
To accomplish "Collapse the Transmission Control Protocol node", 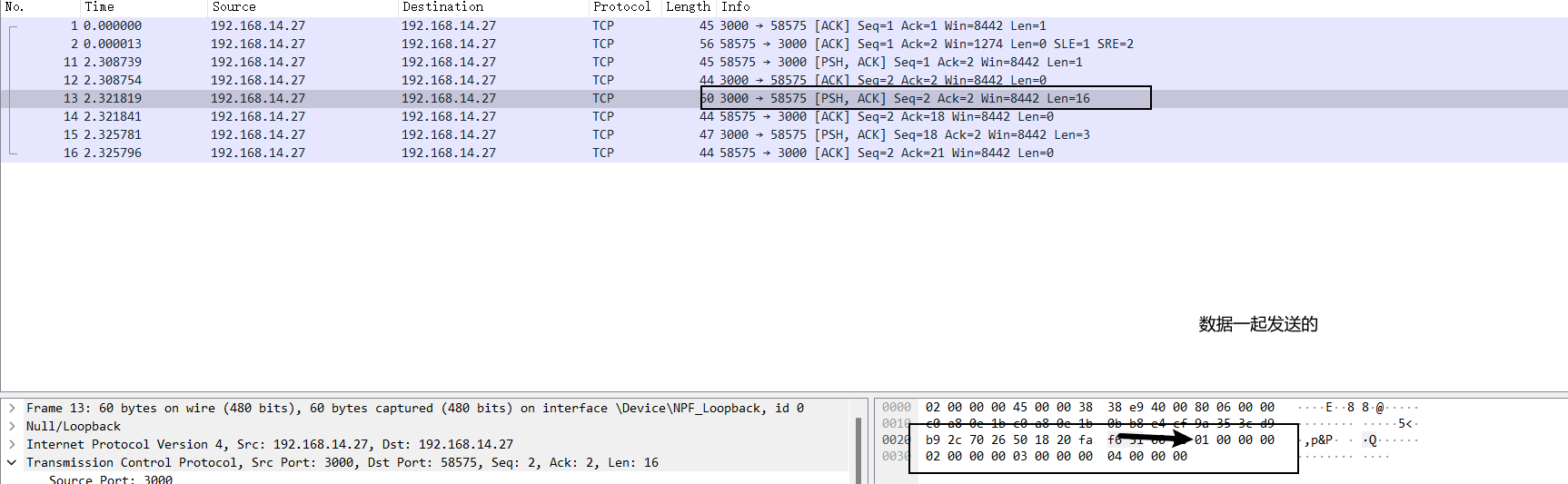I will [12, 463].
